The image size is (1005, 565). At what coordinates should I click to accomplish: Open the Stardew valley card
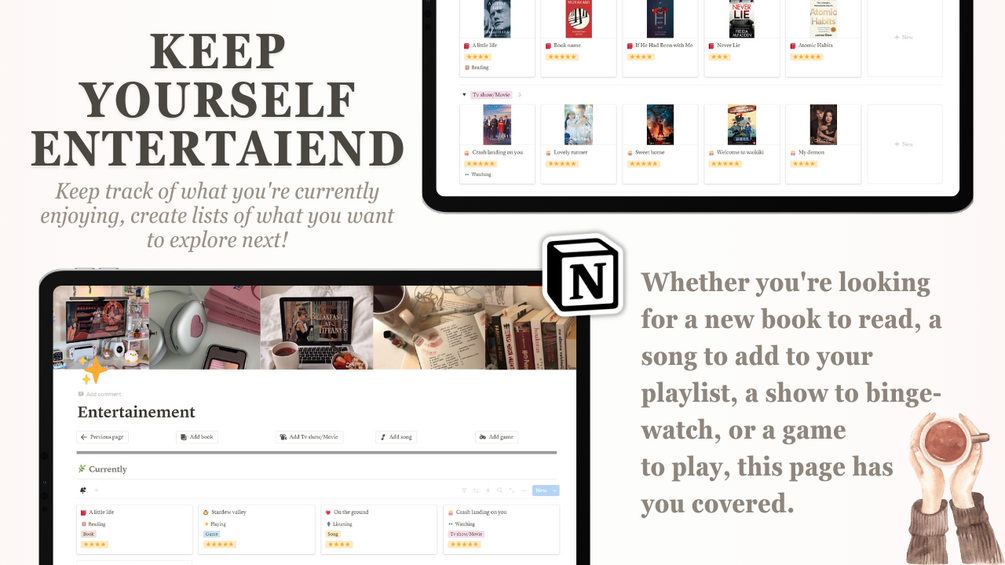pos(256,529)
